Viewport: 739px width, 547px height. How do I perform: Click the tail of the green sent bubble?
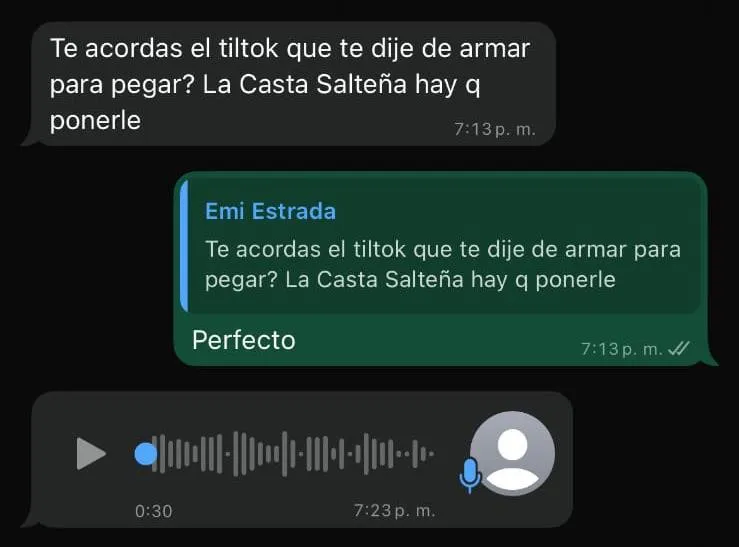710,361
